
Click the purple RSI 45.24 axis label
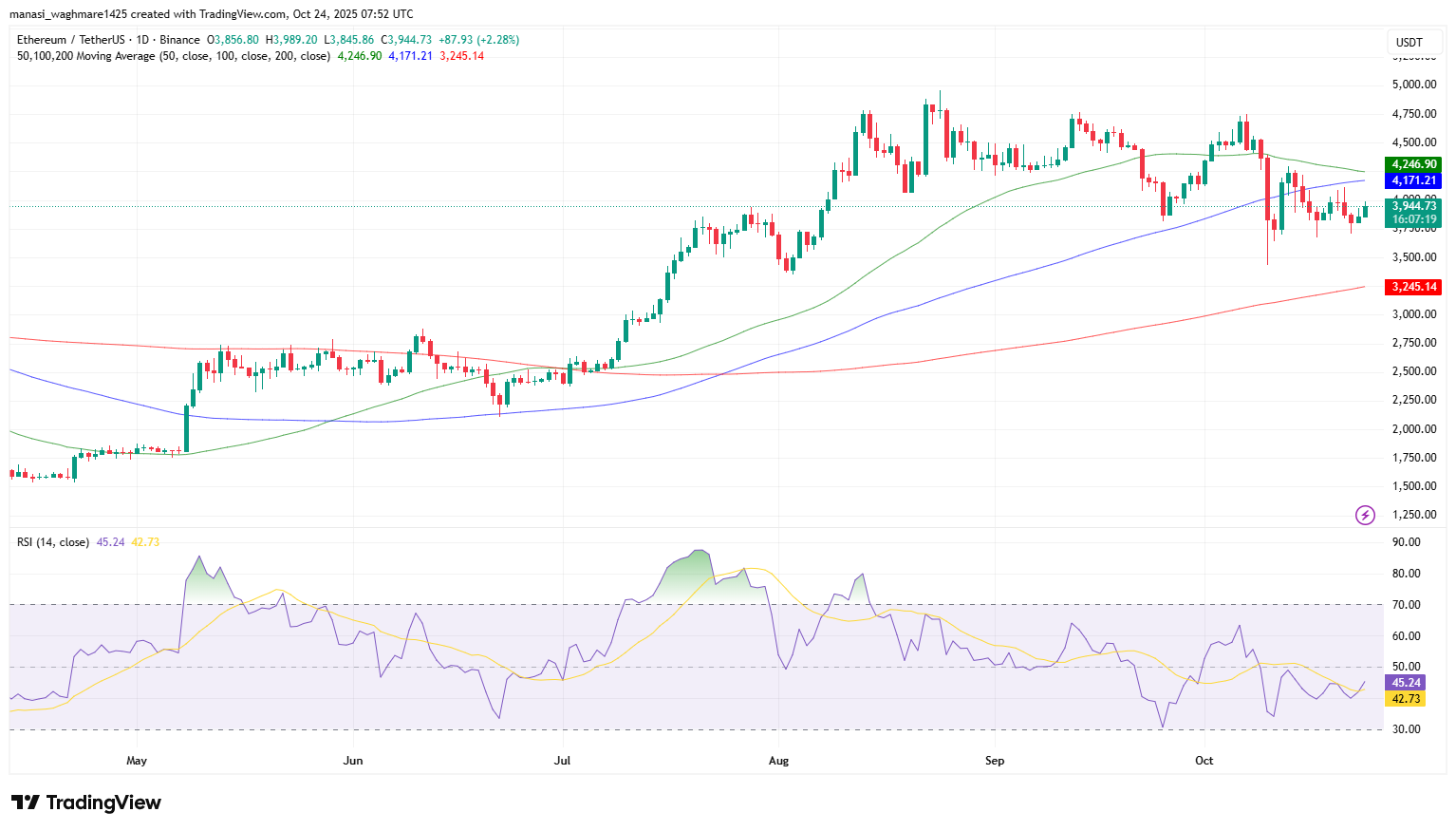tap(1406, 683)
